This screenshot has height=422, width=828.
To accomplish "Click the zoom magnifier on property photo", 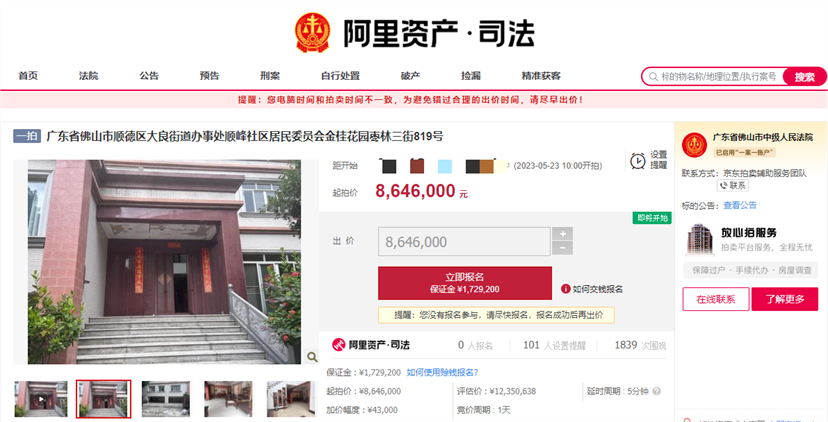I will point(312,357).
